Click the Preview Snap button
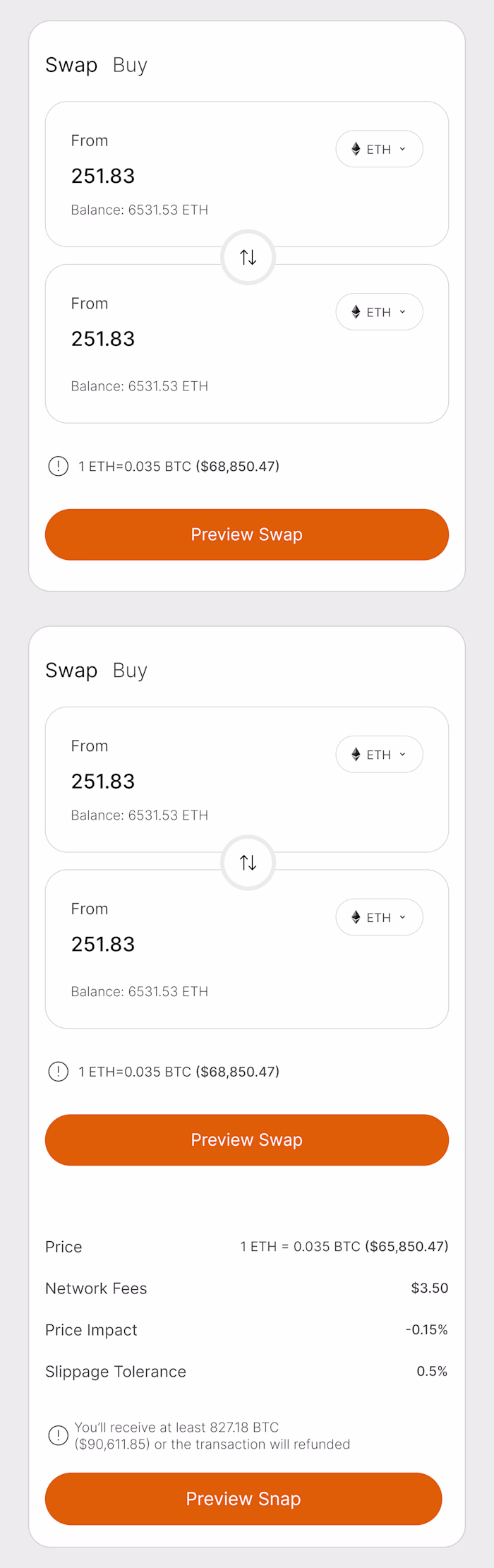The width and height of the screenshot is (494, 1568). [x=243, y=1498]
